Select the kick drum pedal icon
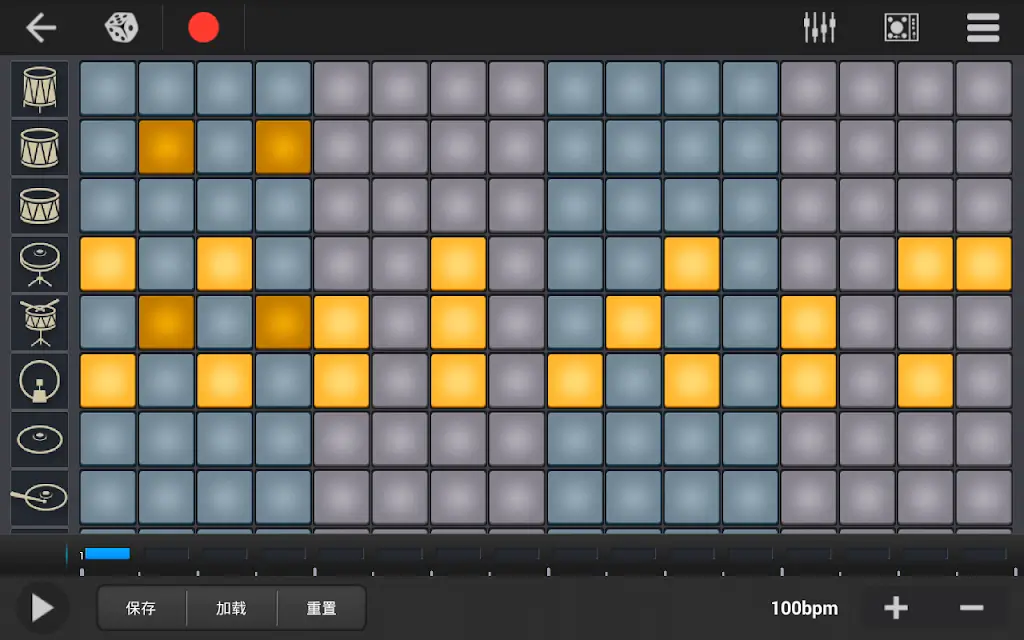Screen dimensions: 1024x640 click(x=40, y=381)
